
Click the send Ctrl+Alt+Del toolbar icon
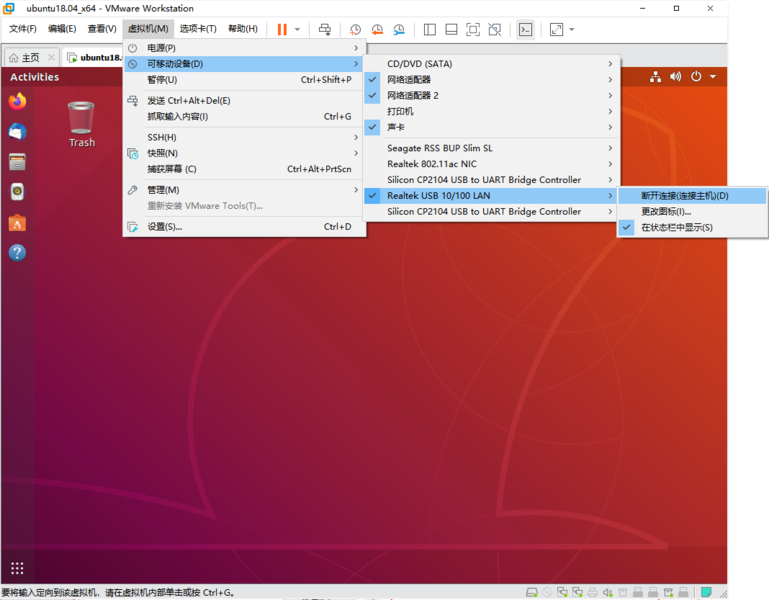[325, 29]
